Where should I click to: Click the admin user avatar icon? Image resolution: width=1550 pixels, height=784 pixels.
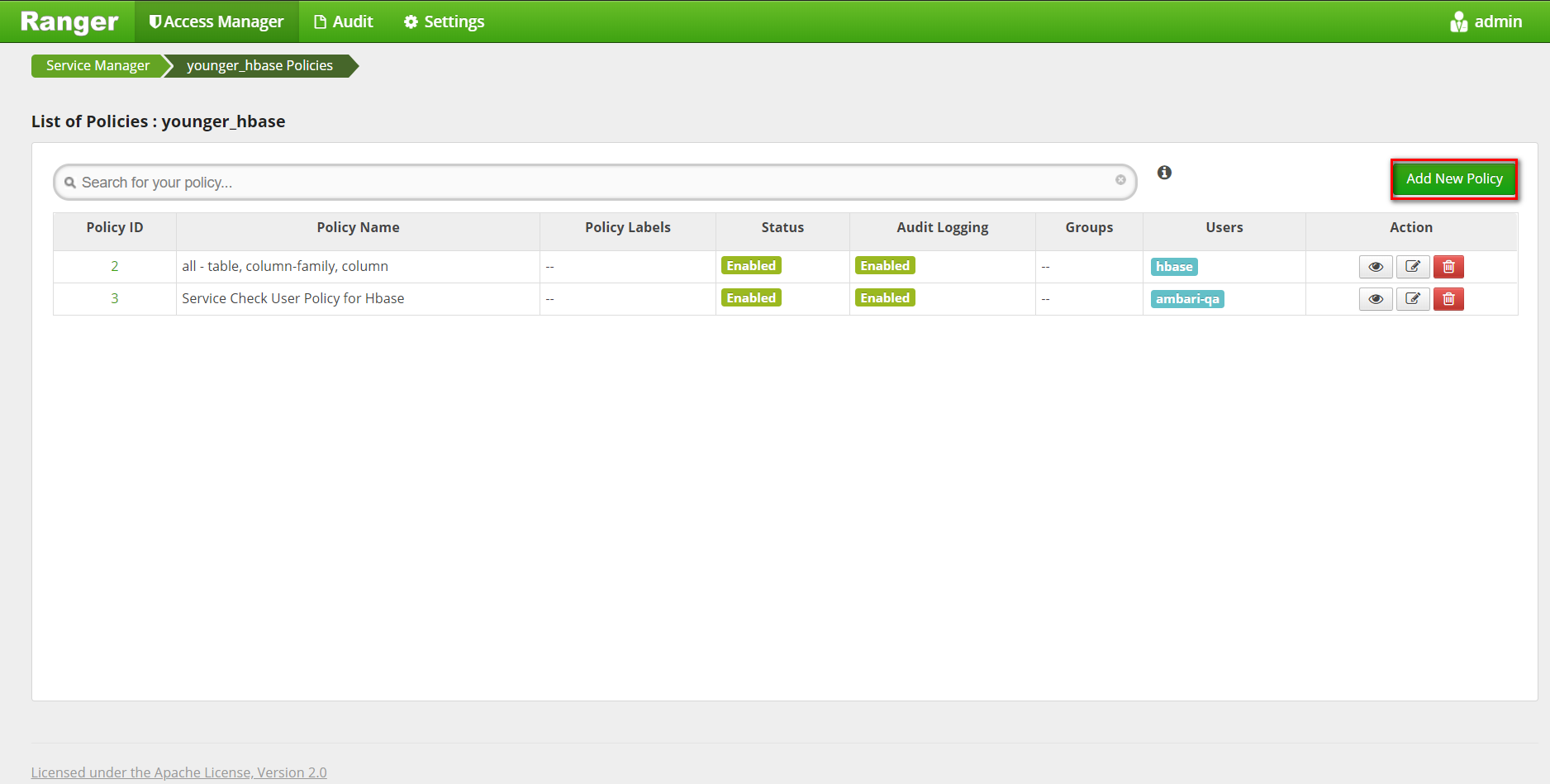[x=1457, y=21]
